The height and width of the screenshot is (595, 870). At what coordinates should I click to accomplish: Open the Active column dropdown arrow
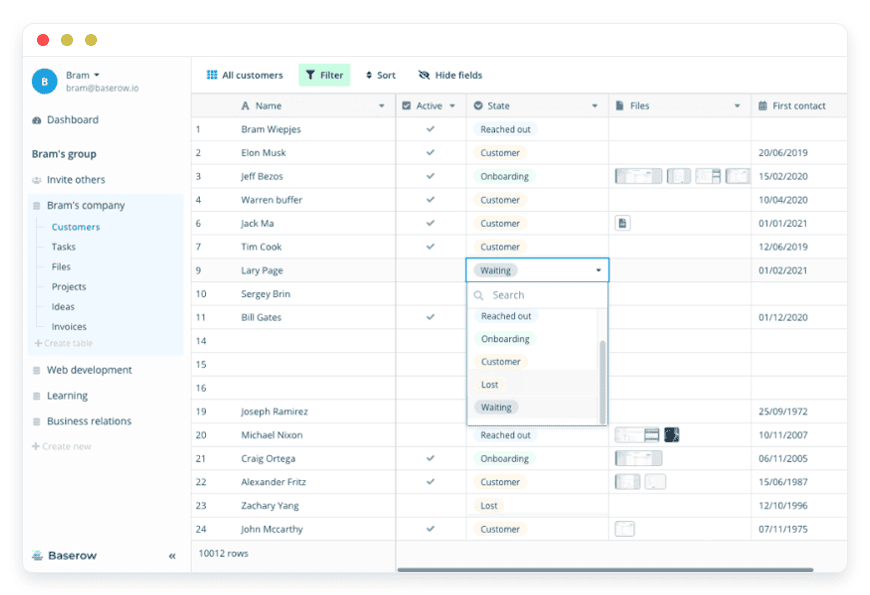[452, 105]
